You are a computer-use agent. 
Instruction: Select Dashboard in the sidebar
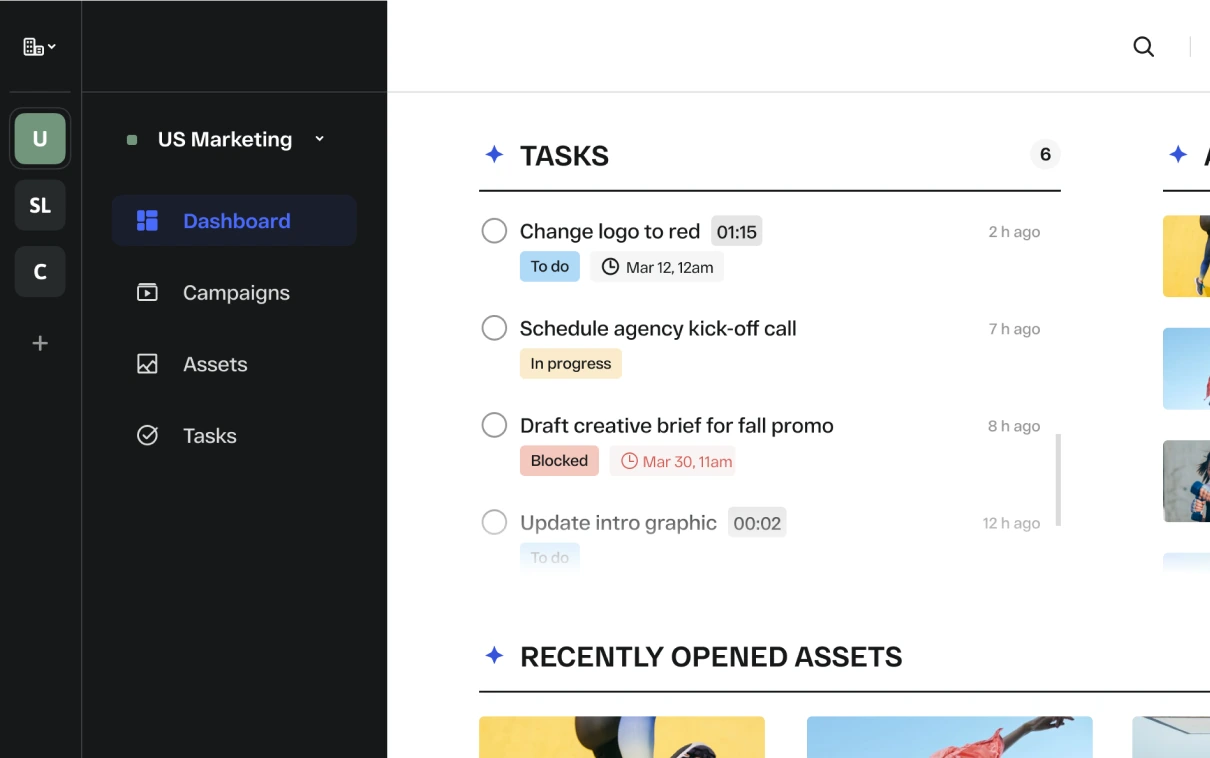pyautogui.click(x=236, y=220)
